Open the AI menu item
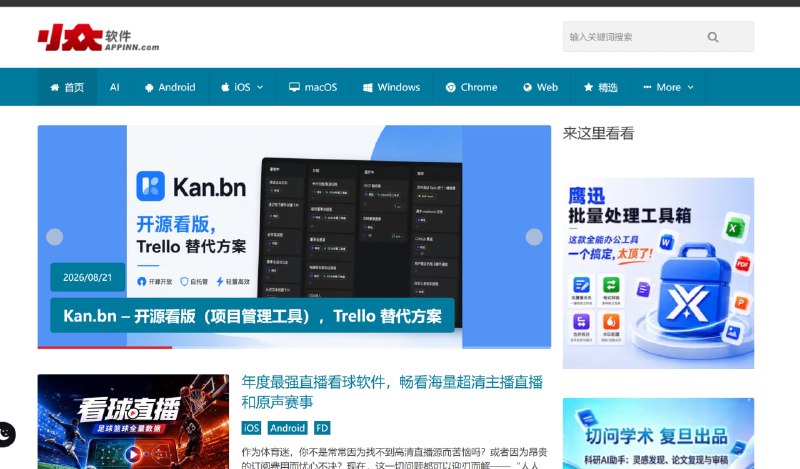Screen dimensions: 800x469 point(115,87)
